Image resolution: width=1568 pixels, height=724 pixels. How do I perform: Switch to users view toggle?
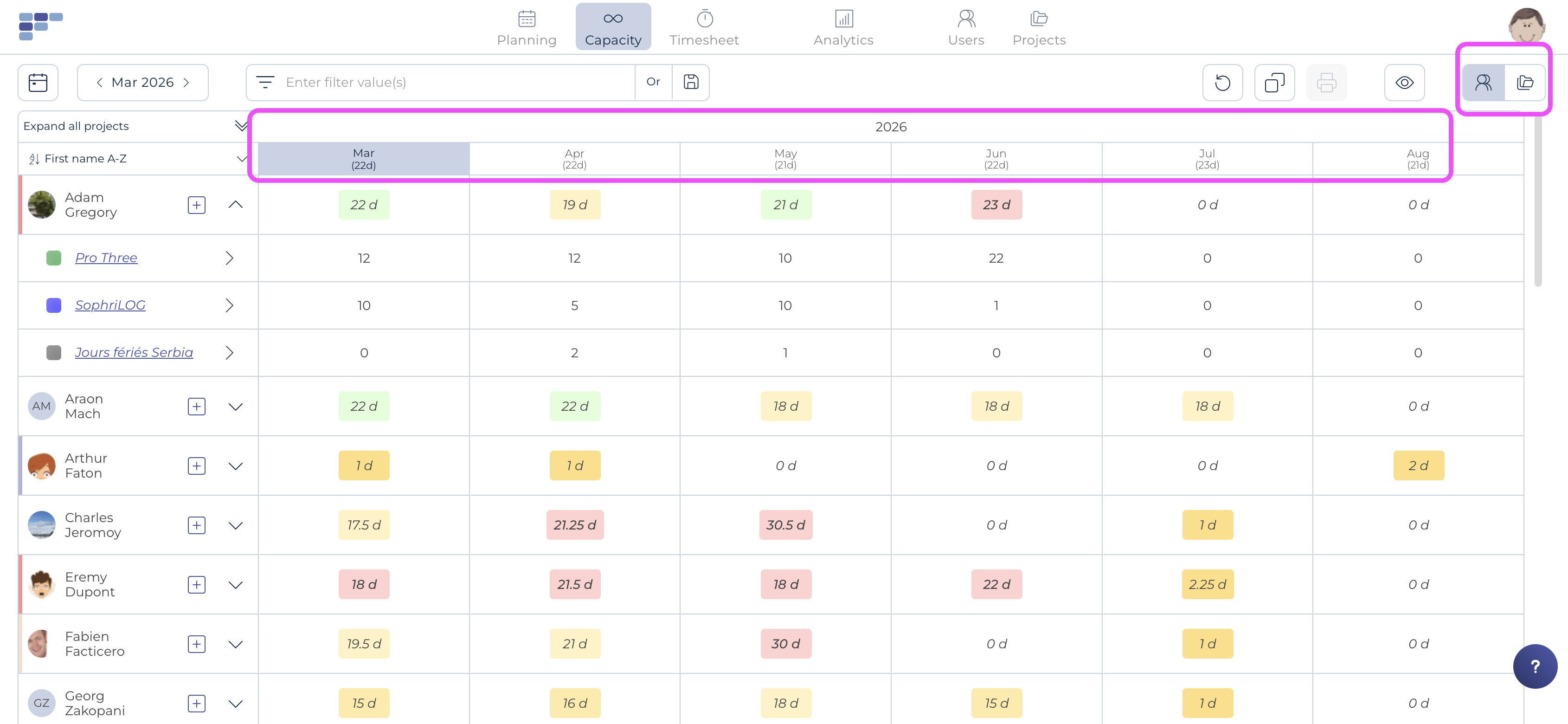pyautogui.click(x=1484, y=82)
